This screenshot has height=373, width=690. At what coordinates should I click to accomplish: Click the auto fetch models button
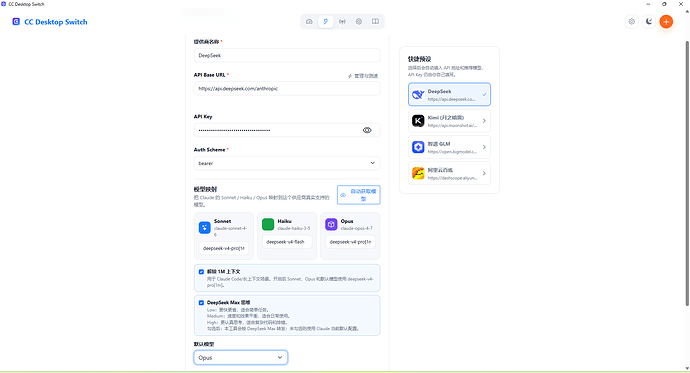pyautogui.click(x=359, y=195)
